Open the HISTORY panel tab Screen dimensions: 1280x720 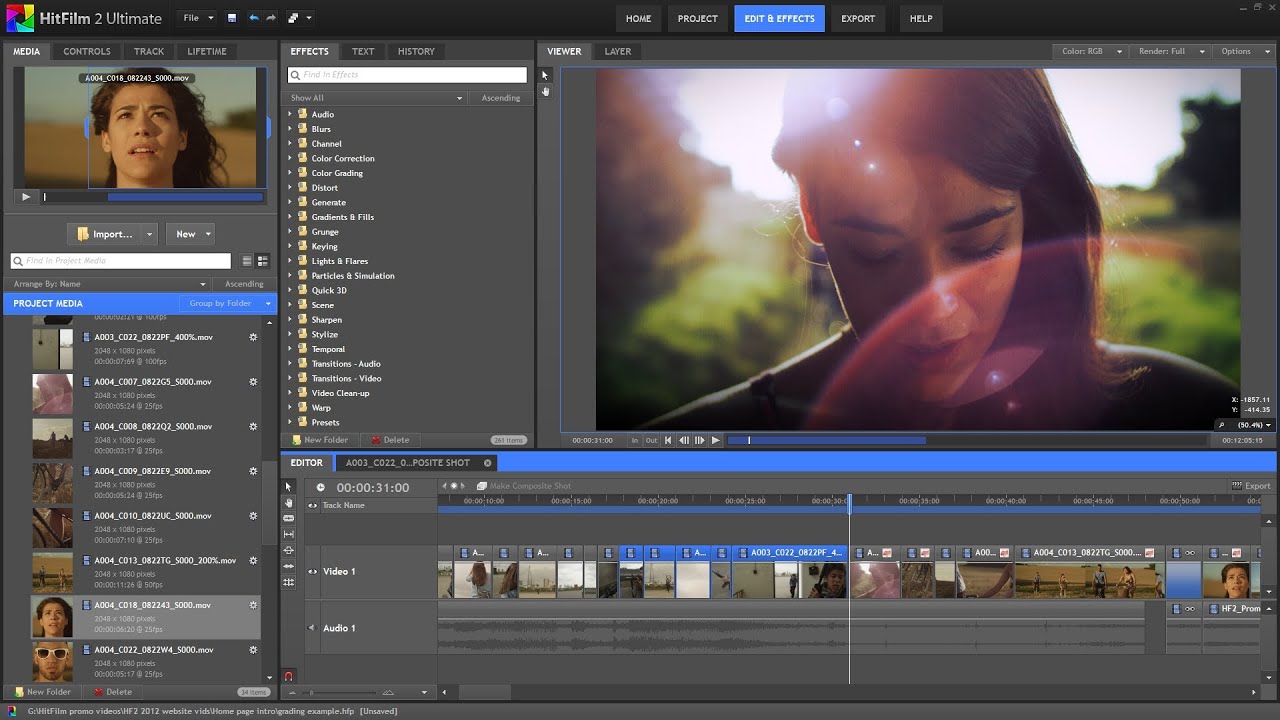tap(416, 51)
